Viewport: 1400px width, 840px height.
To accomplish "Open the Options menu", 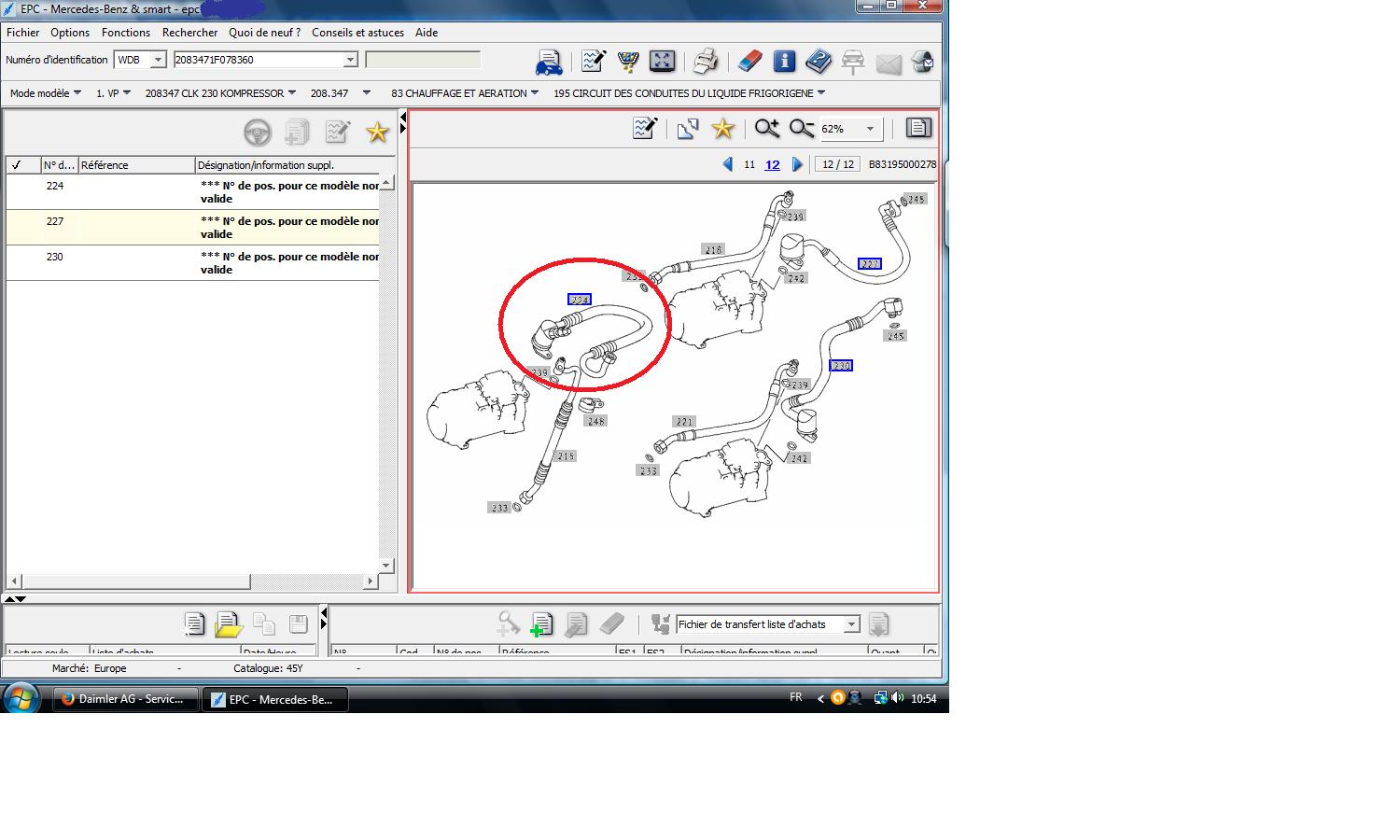I will click(70, 33).
